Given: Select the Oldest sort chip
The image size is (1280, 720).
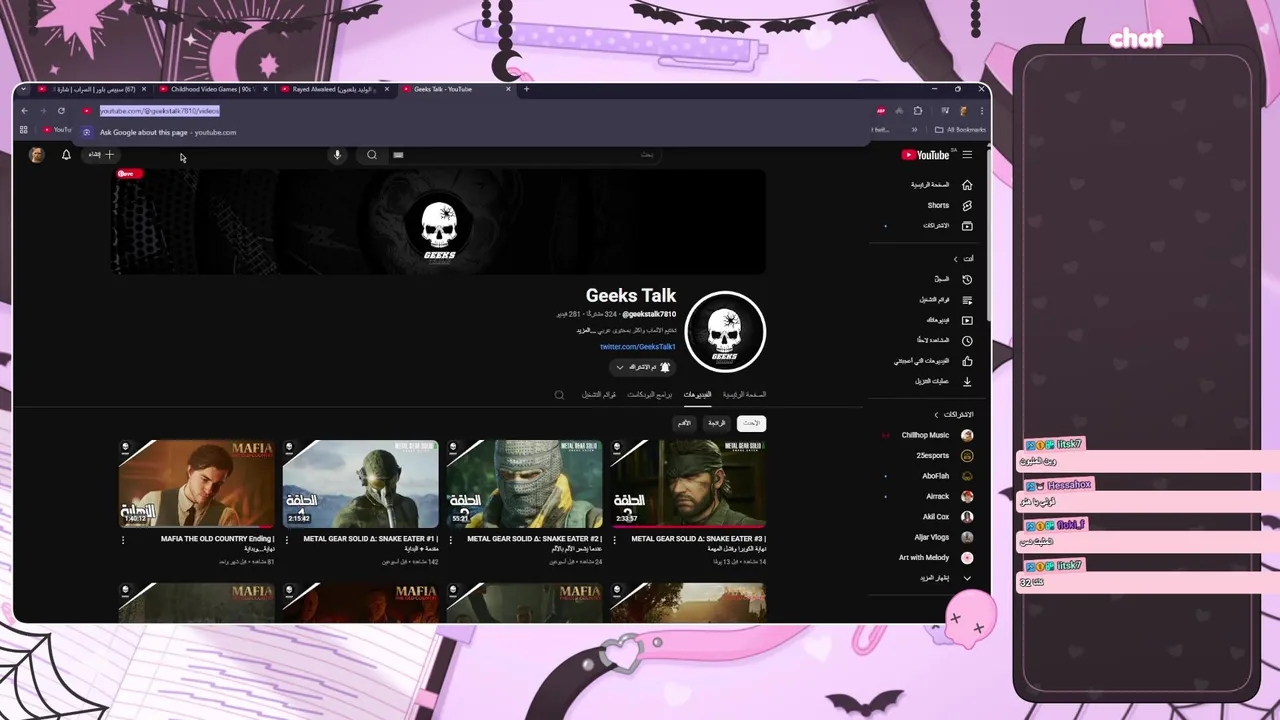Looking at the screenshot, I should 684,423.
